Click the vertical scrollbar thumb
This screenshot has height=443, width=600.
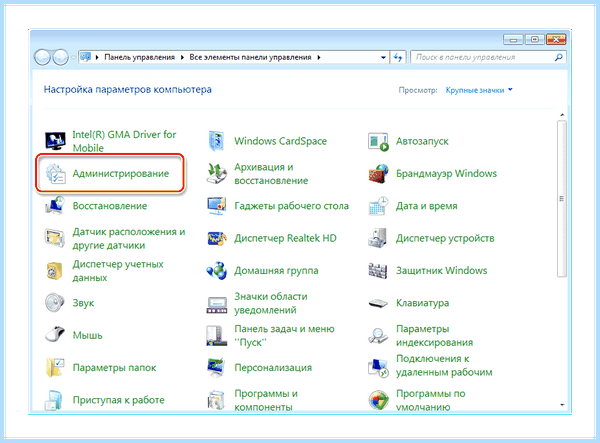[562, 199]
